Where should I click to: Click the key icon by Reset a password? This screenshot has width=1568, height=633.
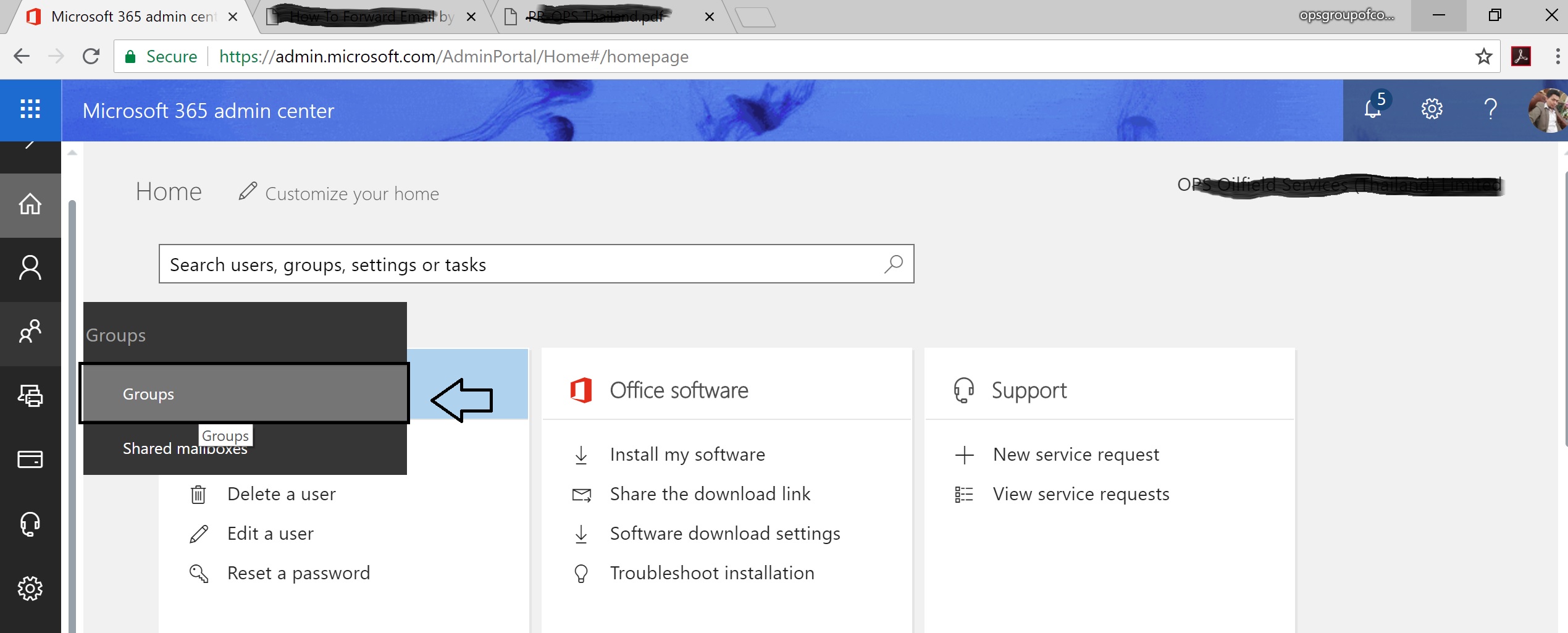199,574
